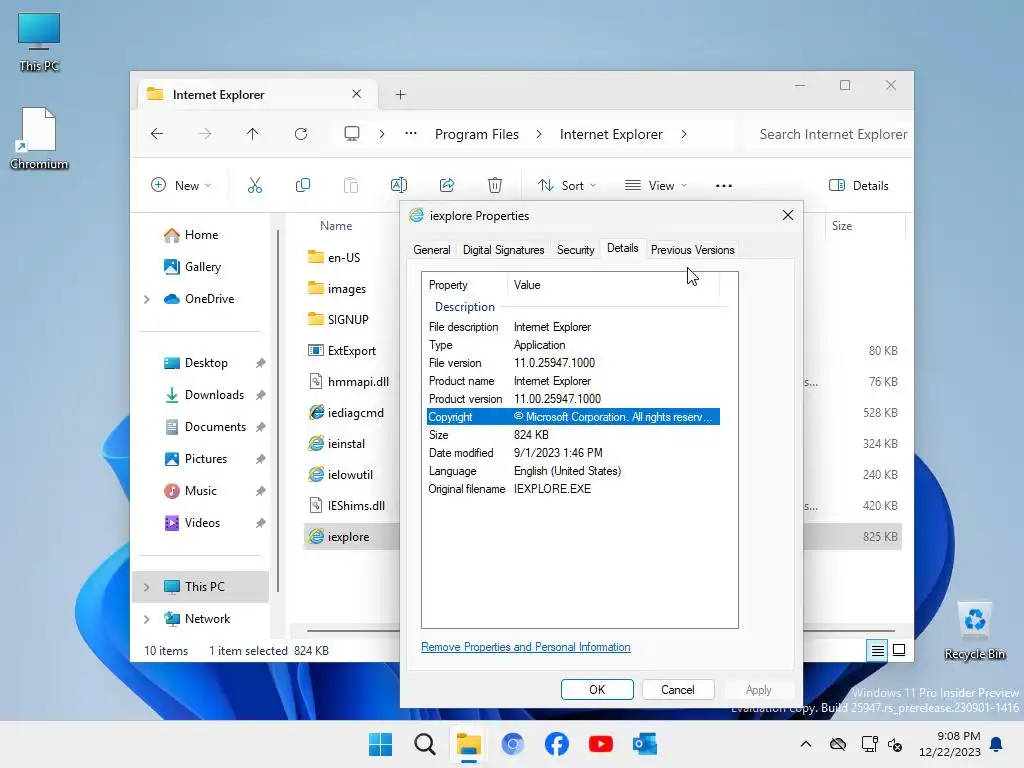Open Facebook from the taskbar

point(556,744)
